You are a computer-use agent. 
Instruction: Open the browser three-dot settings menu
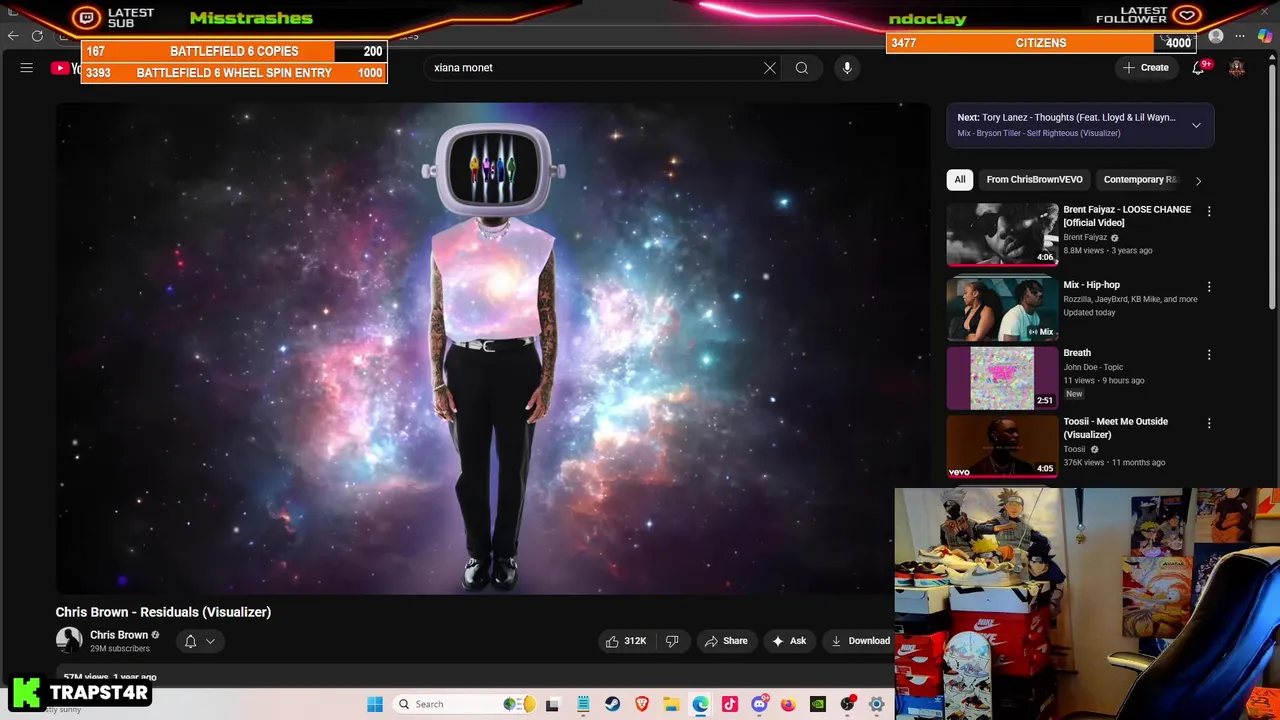pos(1240,37)
